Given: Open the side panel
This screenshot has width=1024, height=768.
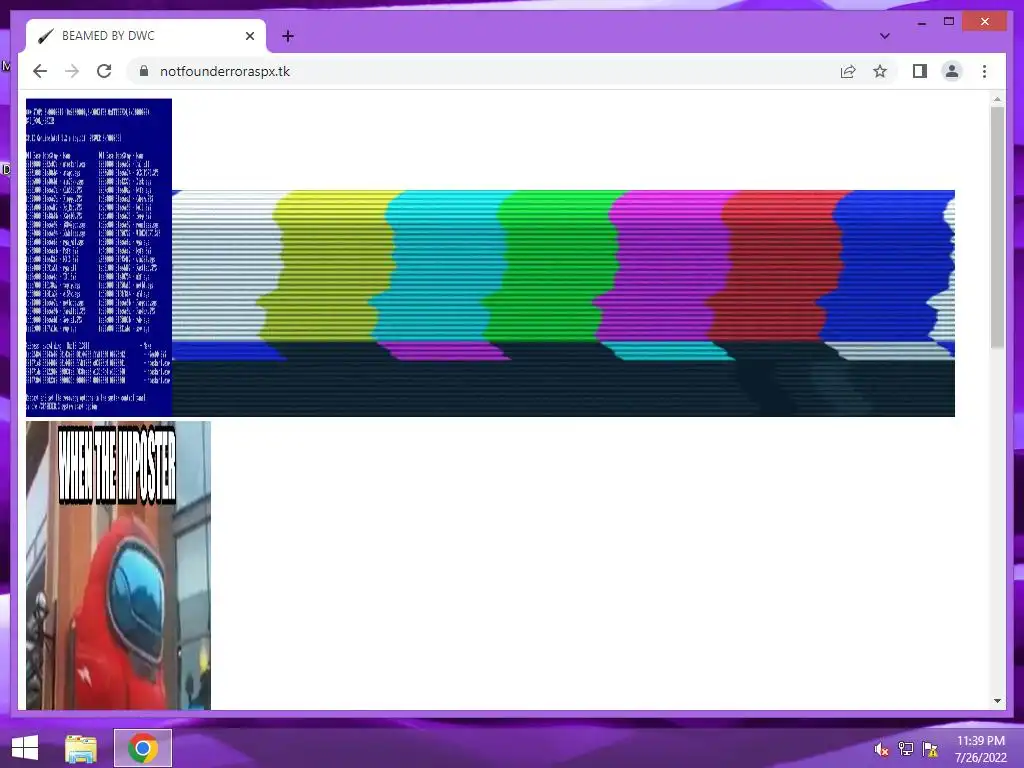Looking at the screenshot, I should click(920, 71).
